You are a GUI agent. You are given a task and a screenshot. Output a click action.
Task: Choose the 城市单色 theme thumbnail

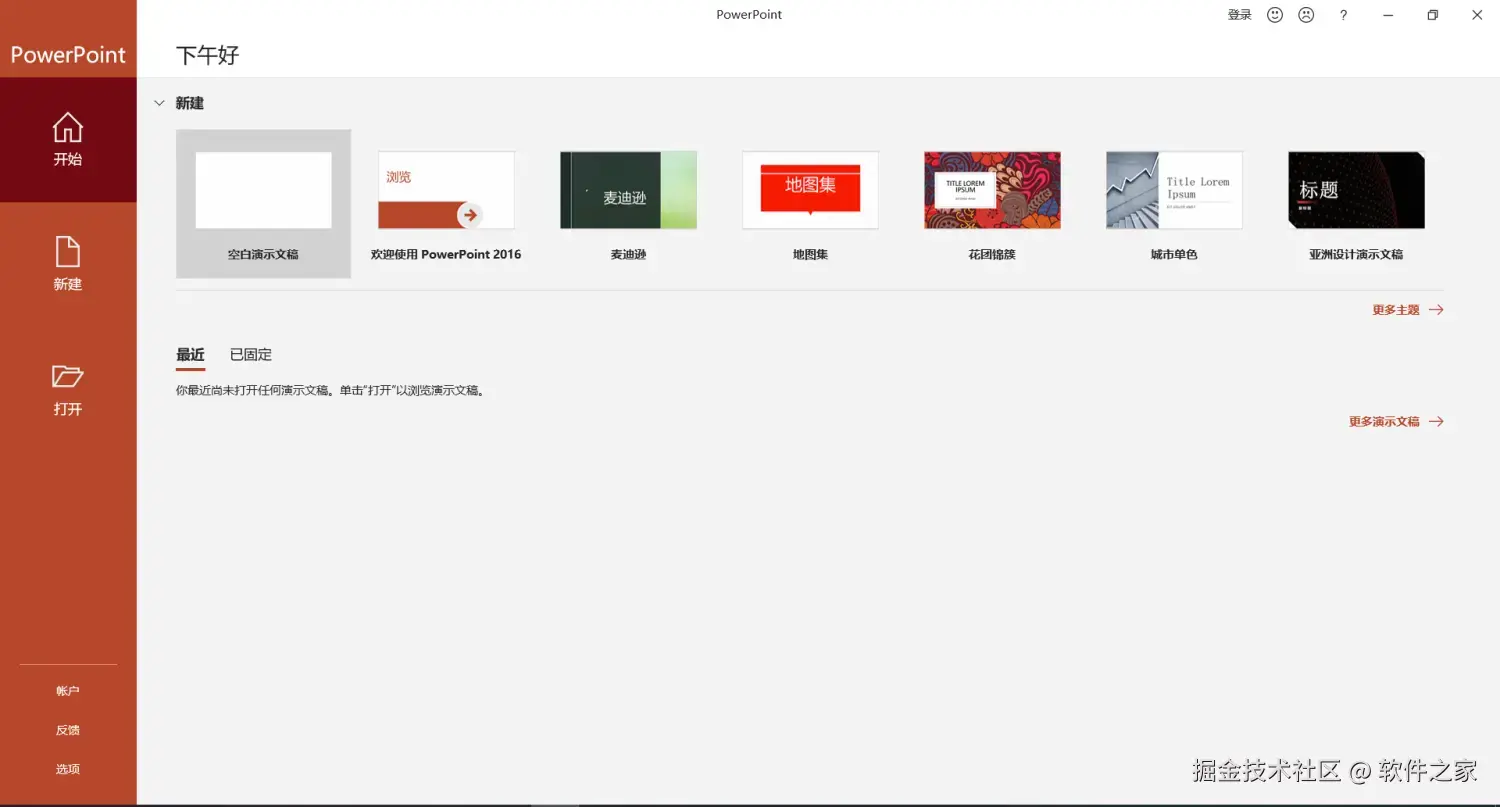pos(1174,190)
